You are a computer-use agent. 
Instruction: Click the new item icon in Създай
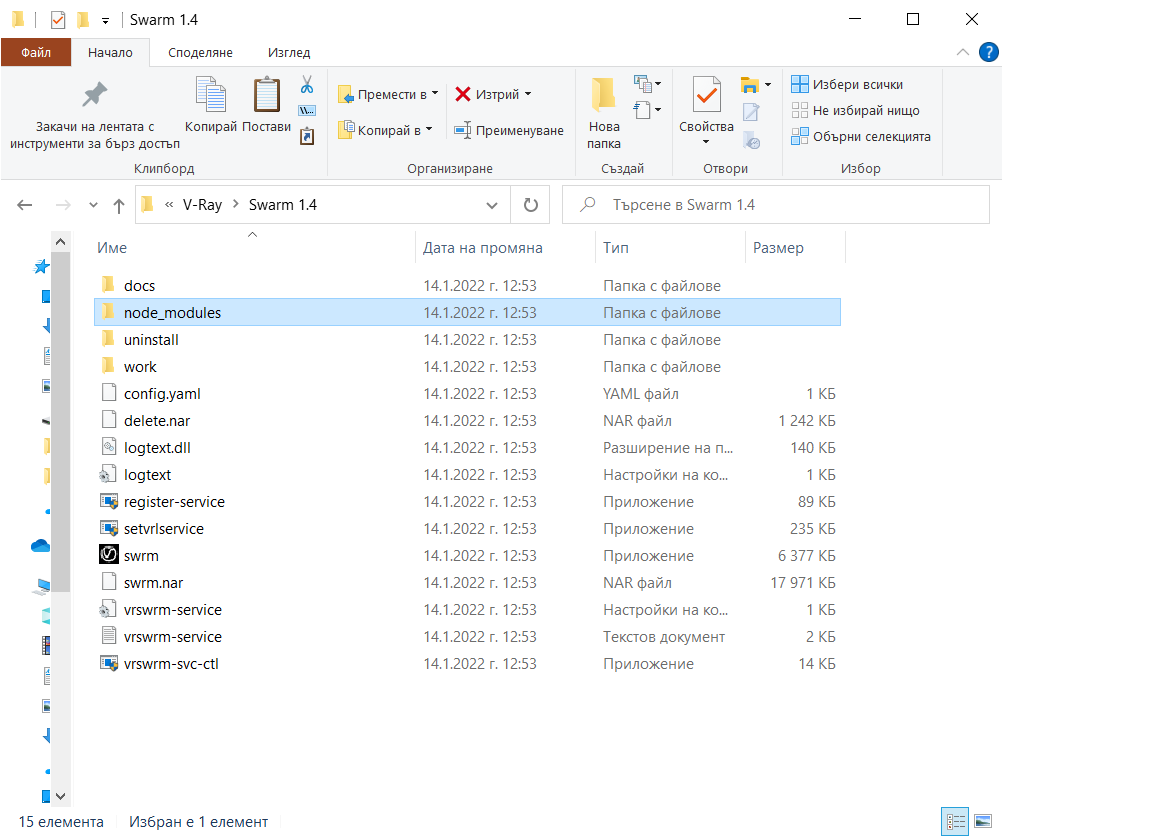pos(643,84)
